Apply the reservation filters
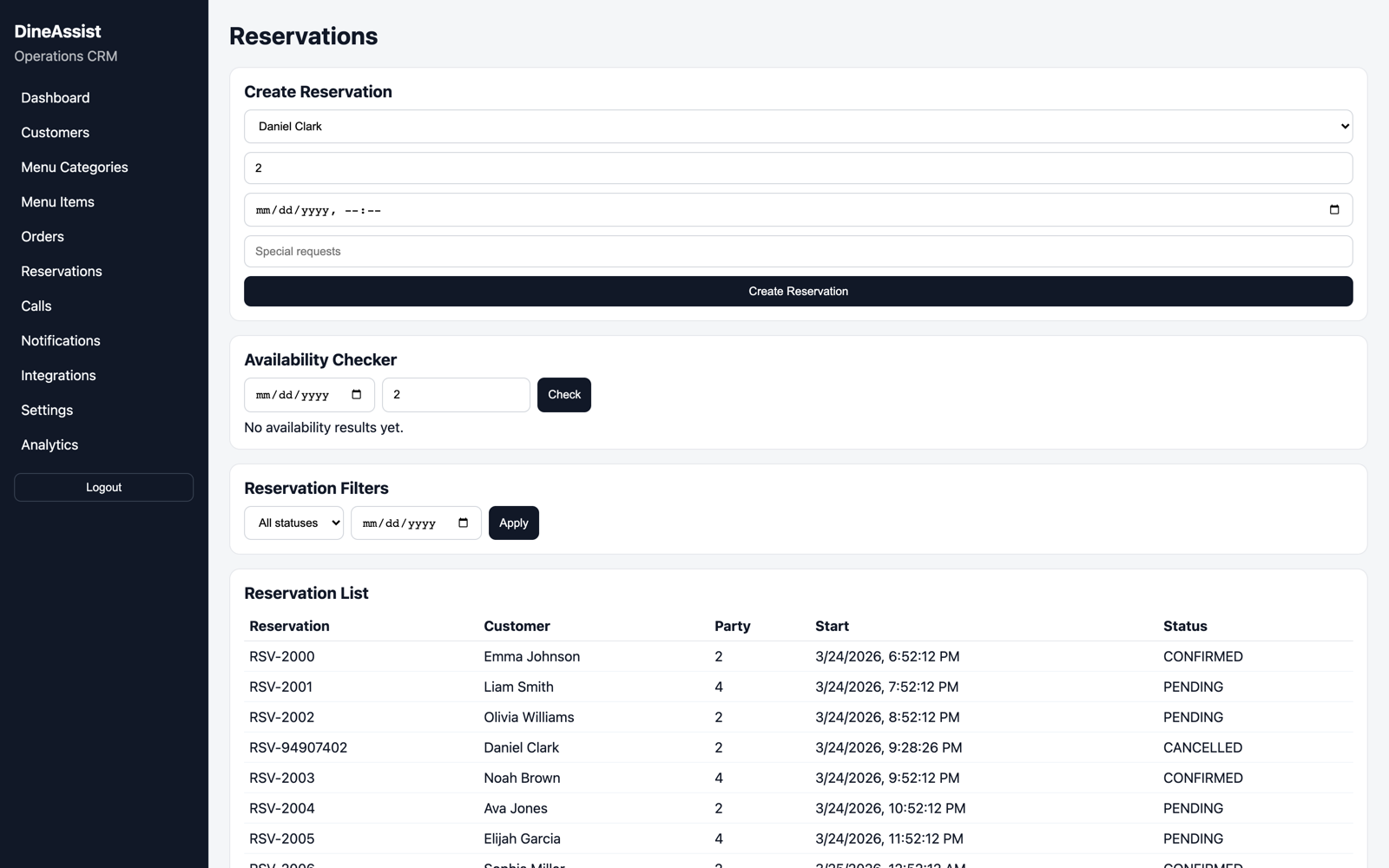The height and width of the screenshot is (868, 1389). pos(514,523)
